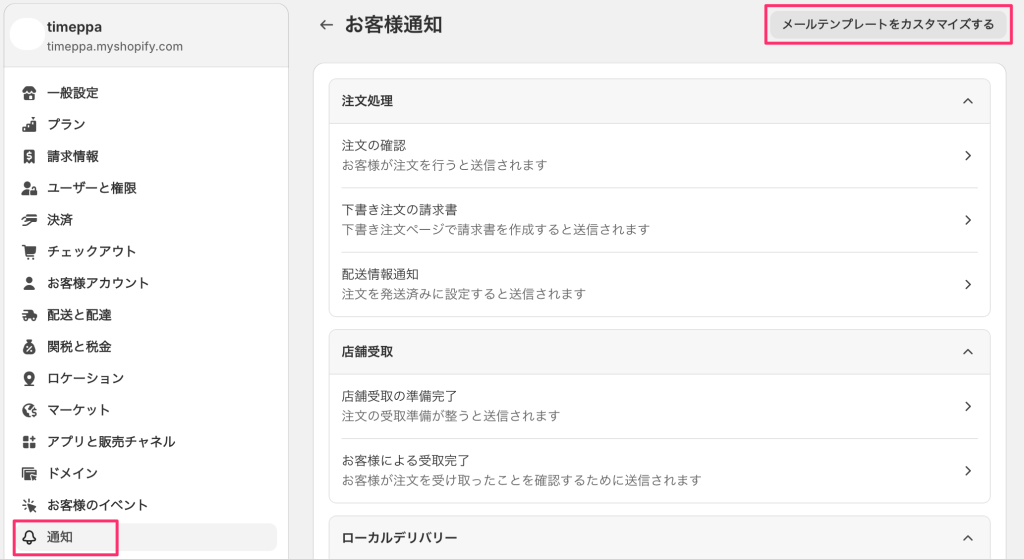The image size is (1024, 559).
Task: Open 注文の確認 via its chevron
Action: pyautogui.click(x=968, y=155)
